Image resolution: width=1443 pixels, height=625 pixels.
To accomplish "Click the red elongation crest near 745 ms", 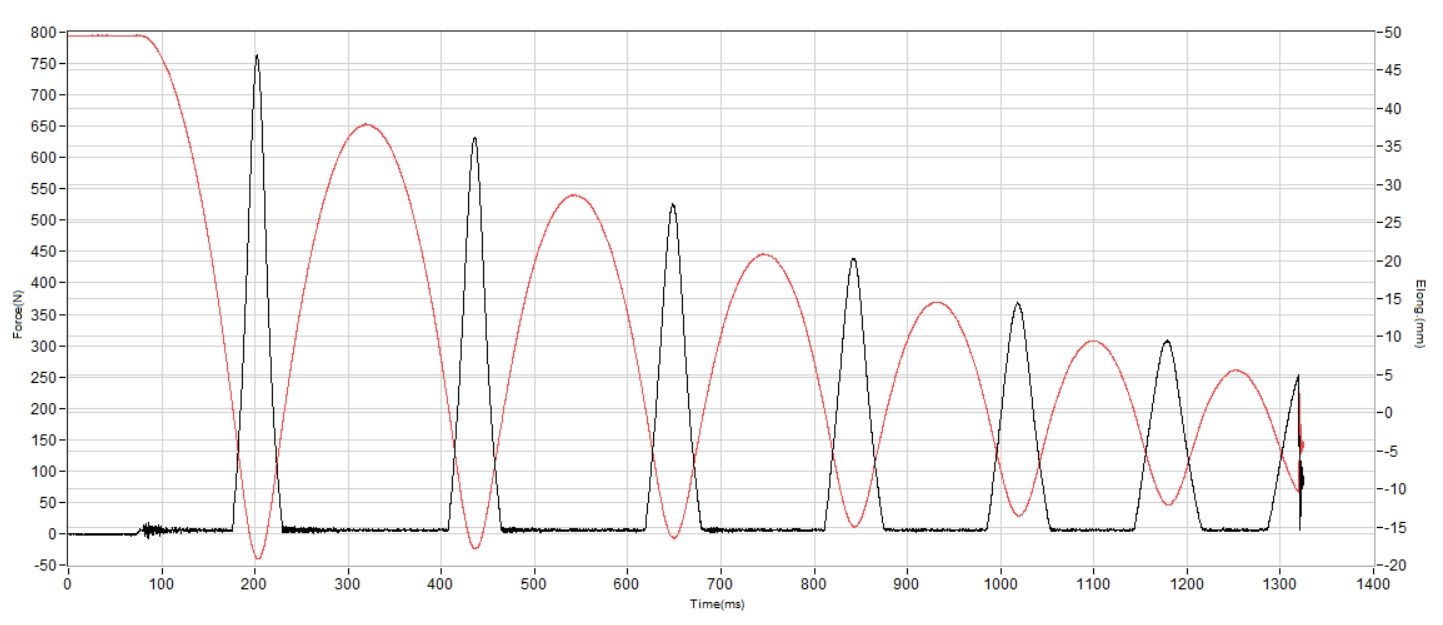I will pos(764,254).
